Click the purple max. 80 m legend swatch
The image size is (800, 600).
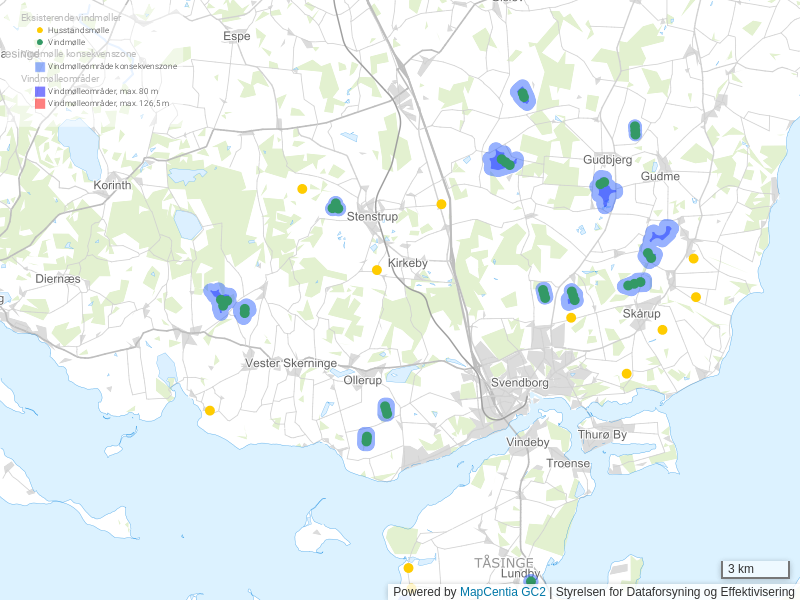tap(40, 91)
